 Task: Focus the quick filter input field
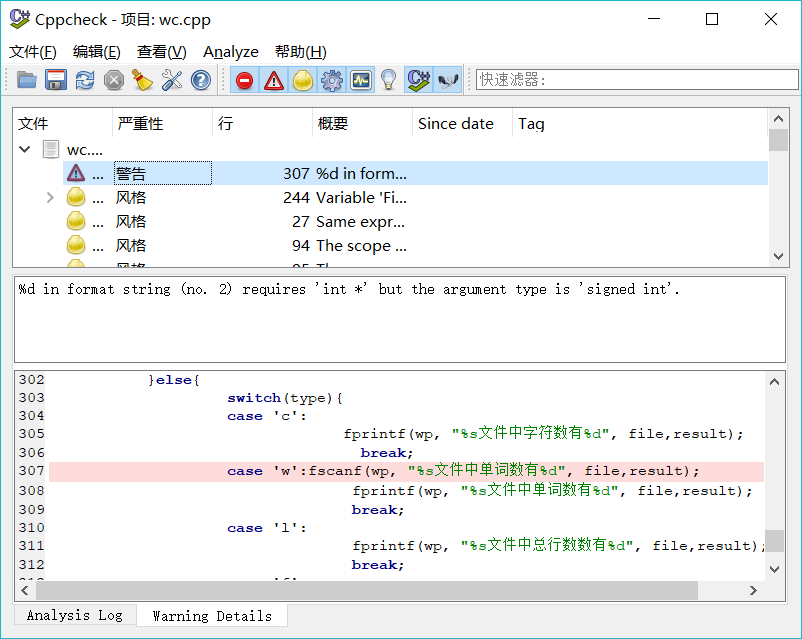tap(637, 79)
